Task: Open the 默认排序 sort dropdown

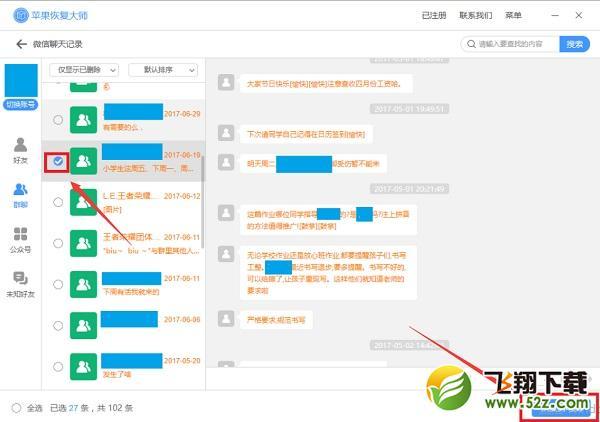Action: (163, 70)
